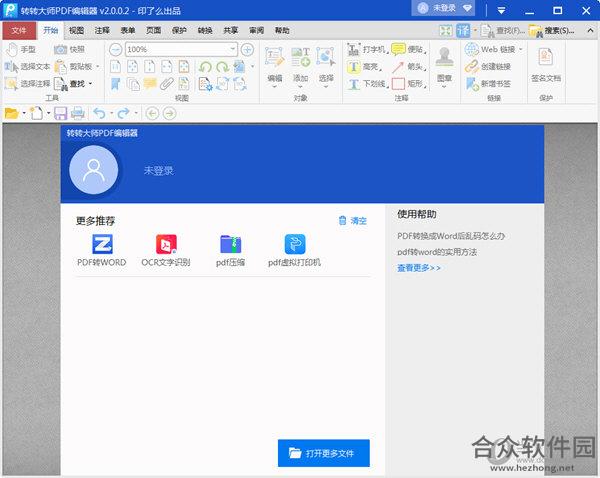Viewport: 600px width, 478px height.
Task: Switch to the Help (帮助) tab
Action: pyautogui.click(x=282, y=30)
